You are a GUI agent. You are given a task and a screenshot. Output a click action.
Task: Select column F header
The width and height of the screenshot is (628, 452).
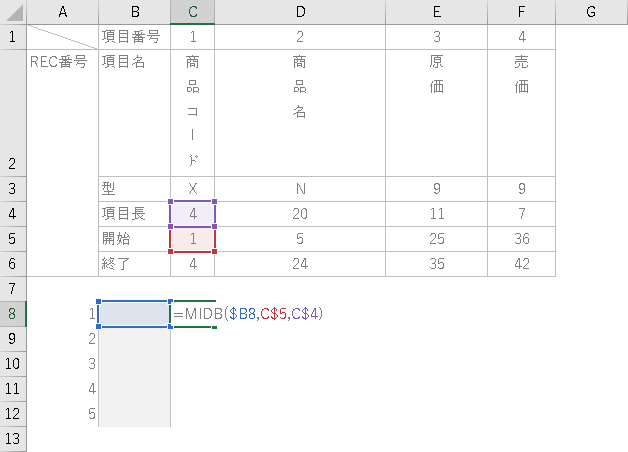(x=521, y=12)
